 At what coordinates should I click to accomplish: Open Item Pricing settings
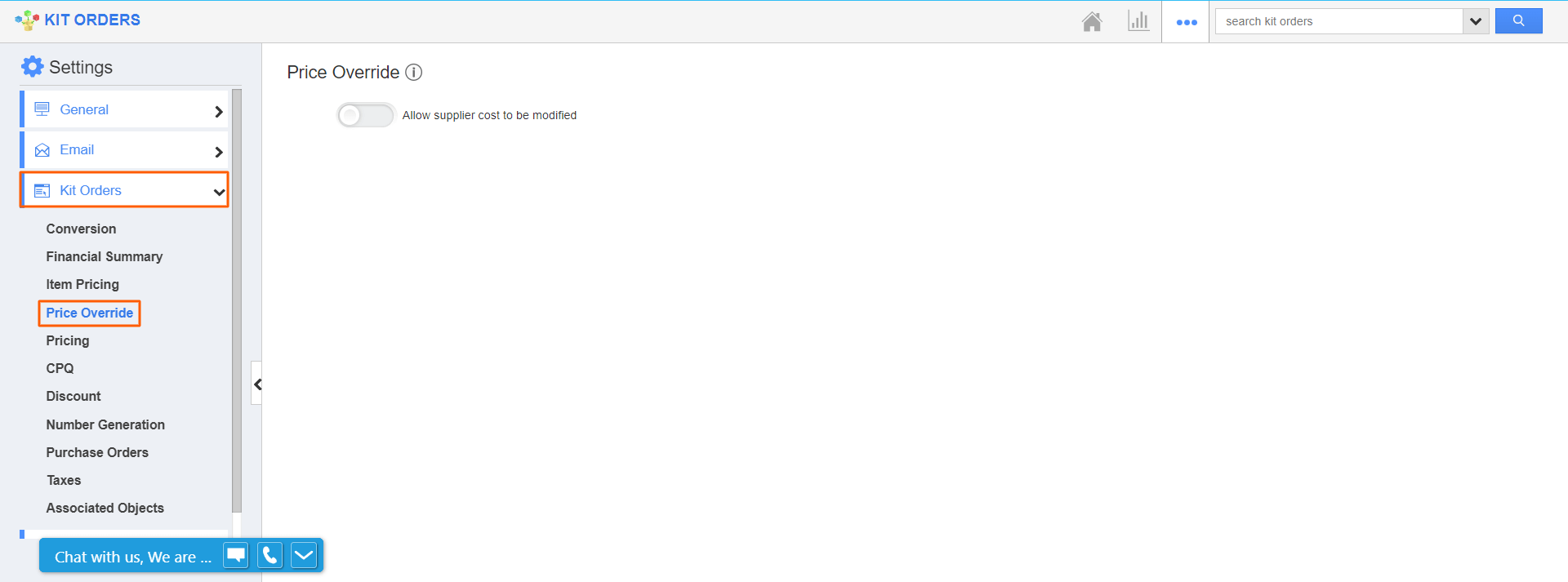pyautogui.click(x=82, y=284)
